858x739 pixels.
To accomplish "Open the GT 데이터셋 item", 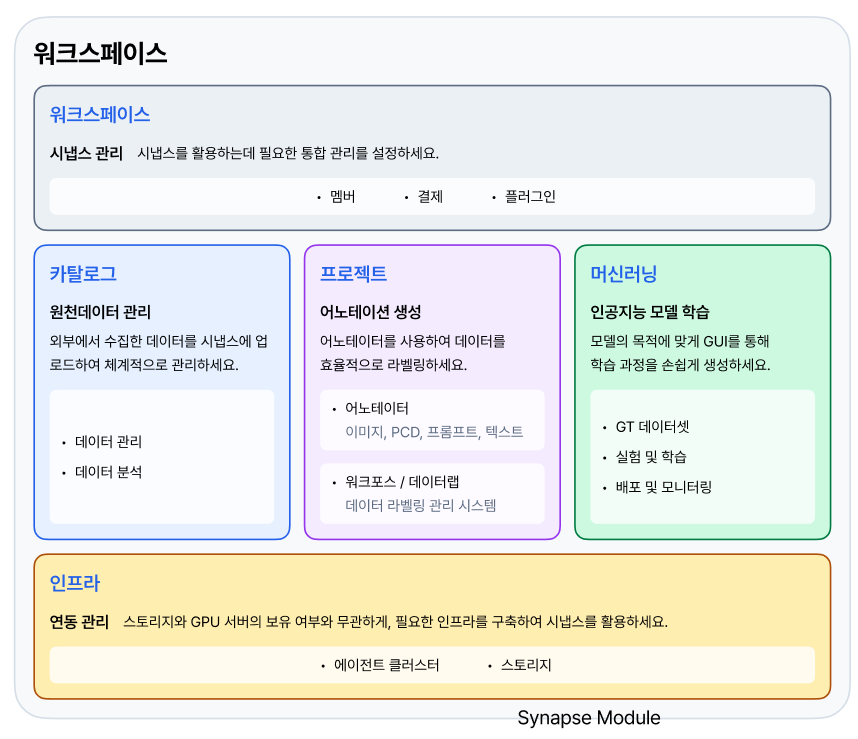I will point(652,427).
